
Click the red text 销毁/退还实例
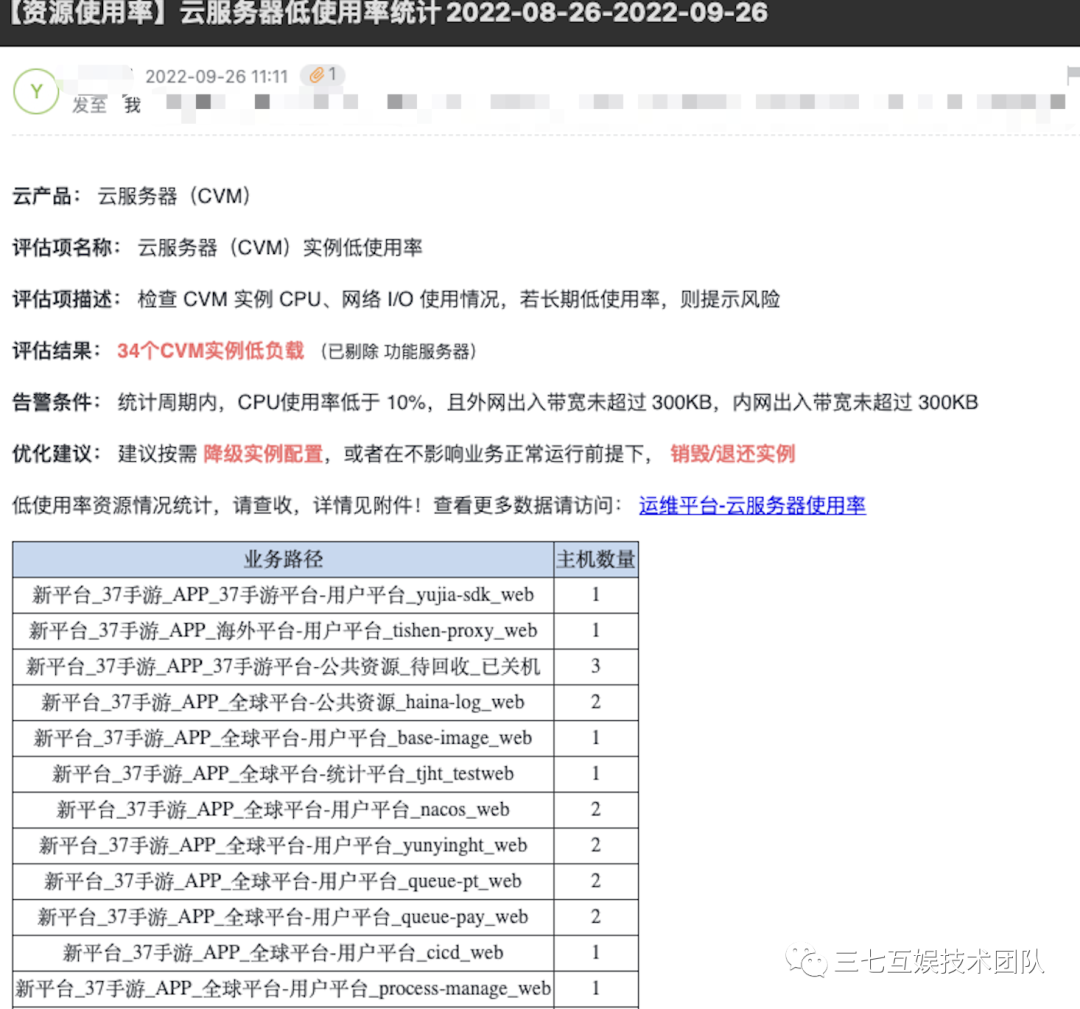coord(733,454)
